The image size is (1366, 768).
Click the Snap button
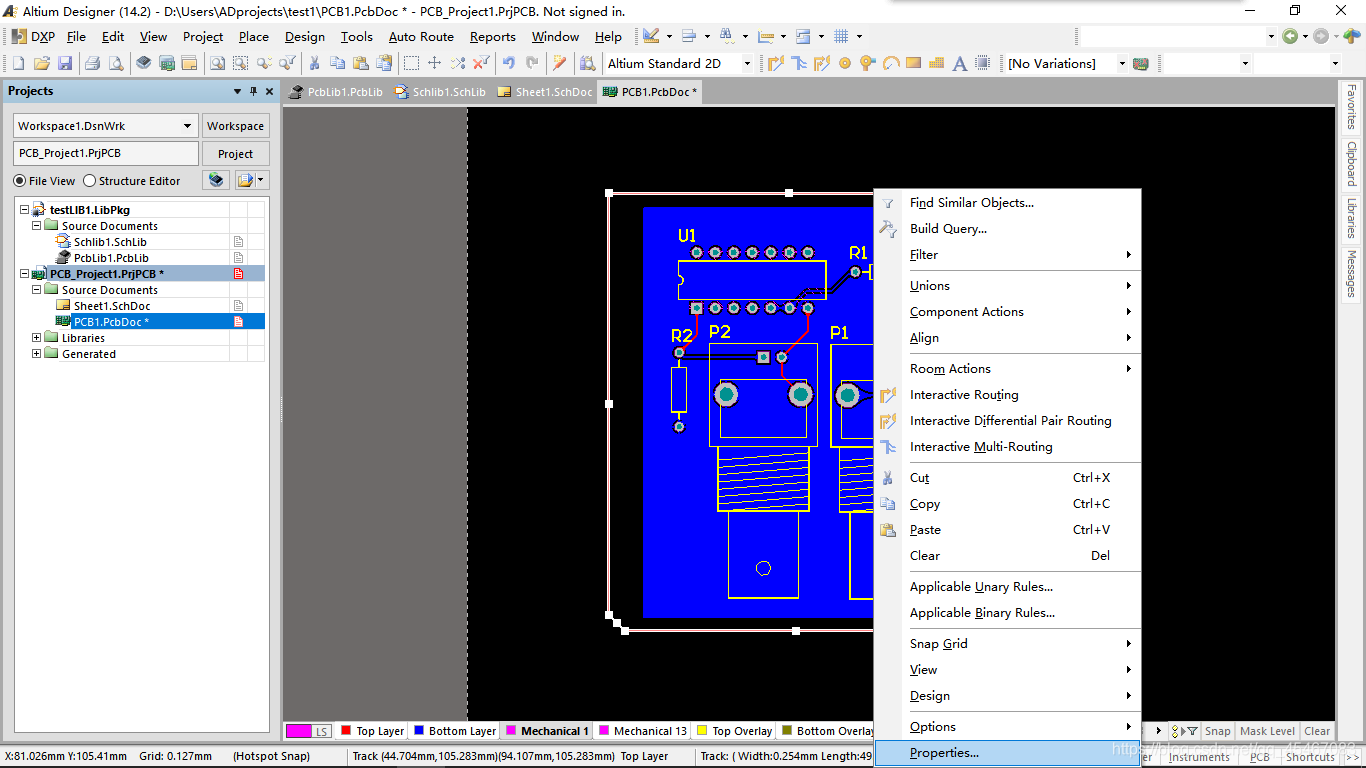[1217, 731]
